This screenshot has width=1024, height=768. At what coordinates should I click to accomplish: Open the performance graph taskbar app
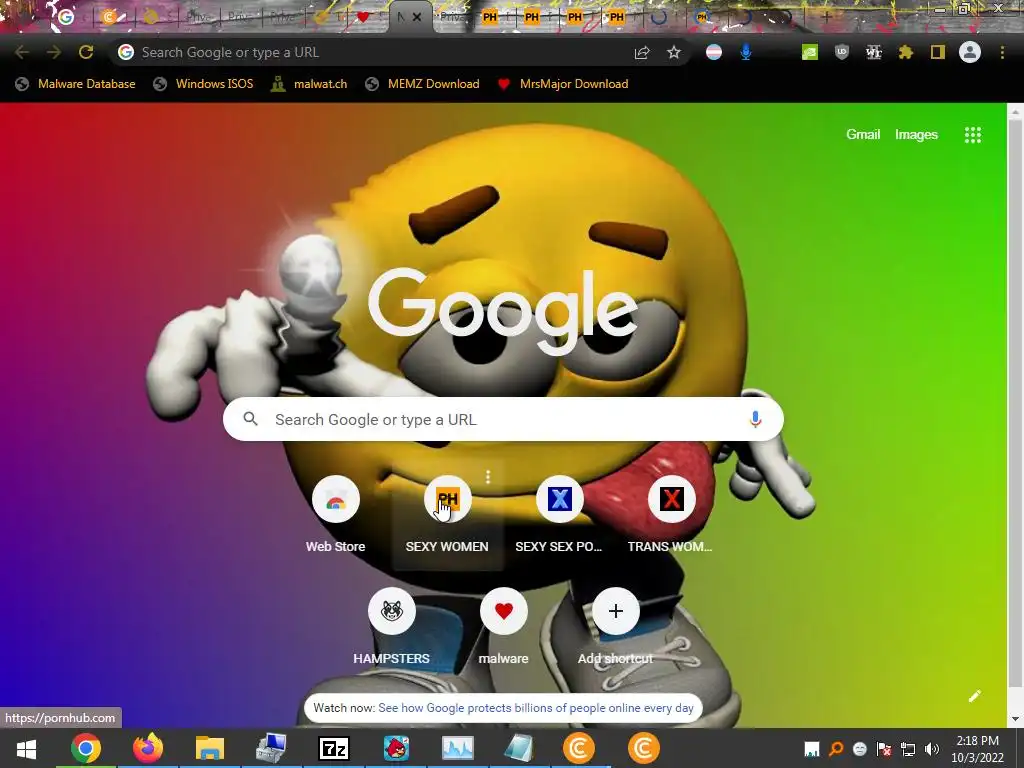(458, 748)
